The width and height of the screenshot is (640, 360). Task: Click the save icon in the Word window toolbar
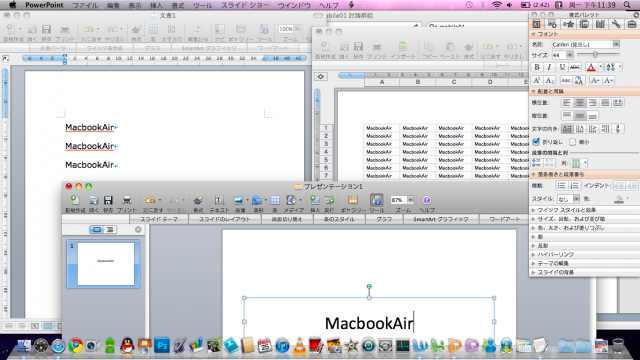point(46,29)
